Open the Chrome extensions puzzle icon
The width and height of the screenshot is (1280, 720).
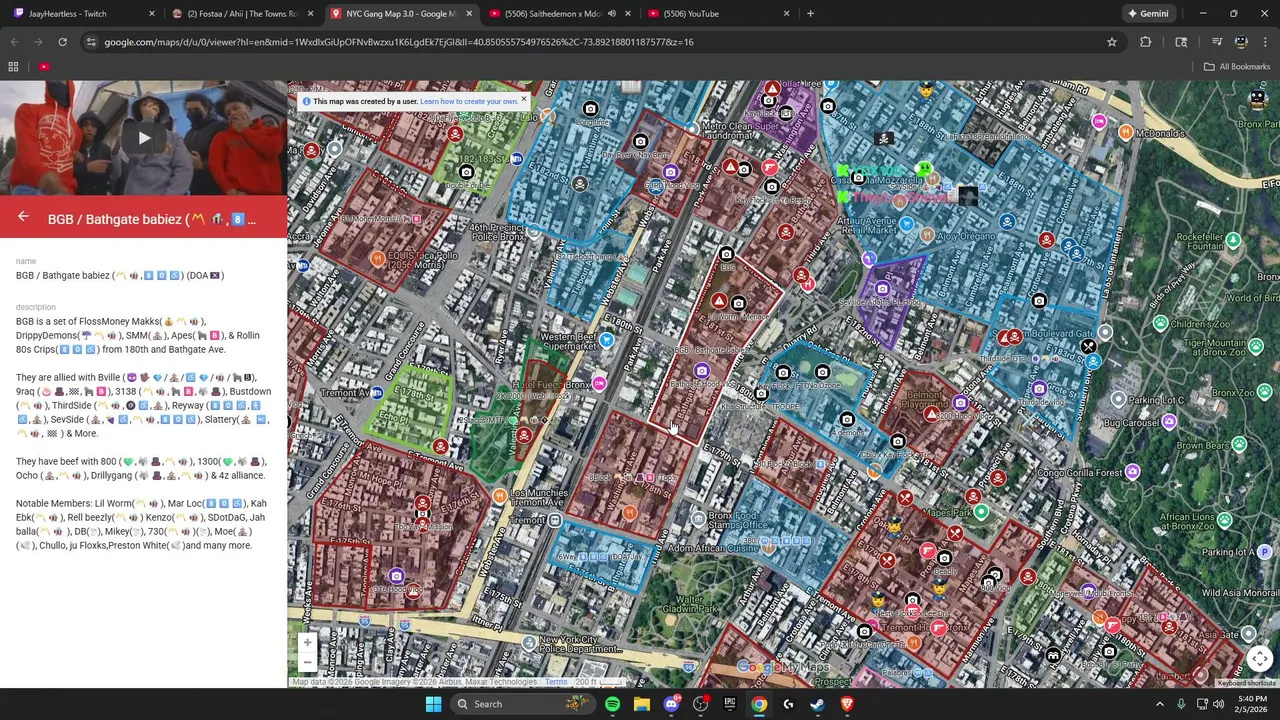pyautogui.click(x=1146, y=42)
